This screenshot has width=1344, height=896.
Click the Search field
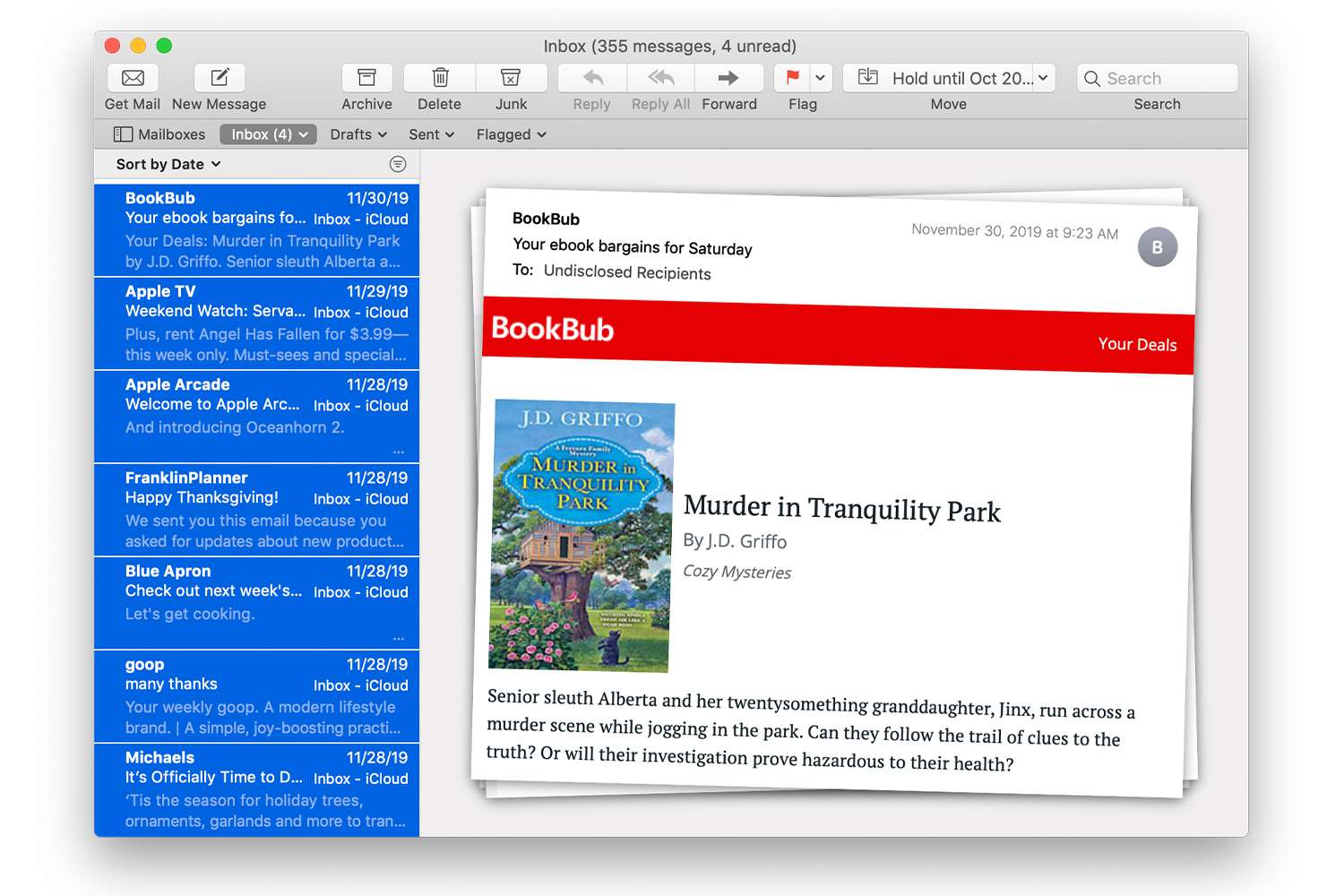1158,78
